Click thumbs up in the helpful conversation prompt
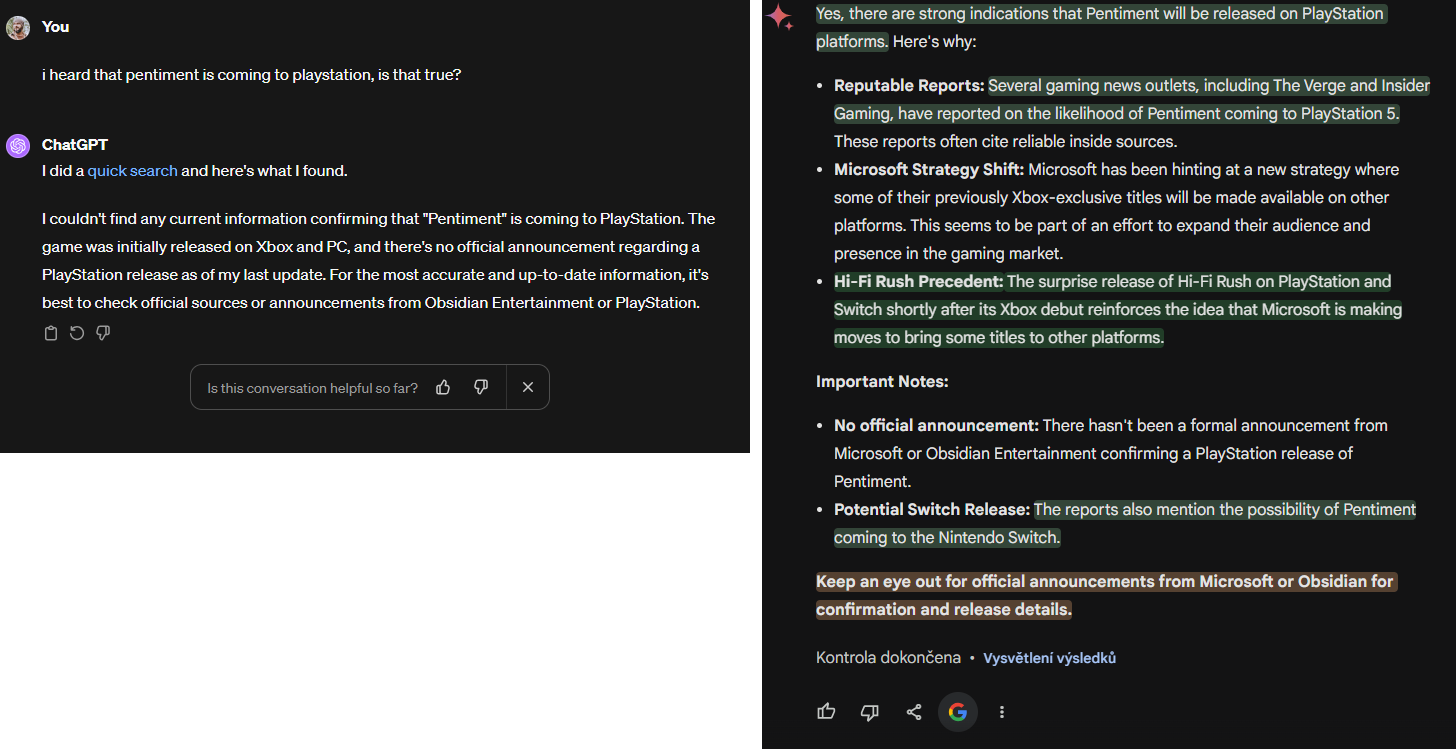Image resolution: width=1456 pixels, height=749 pixels. 443,387
